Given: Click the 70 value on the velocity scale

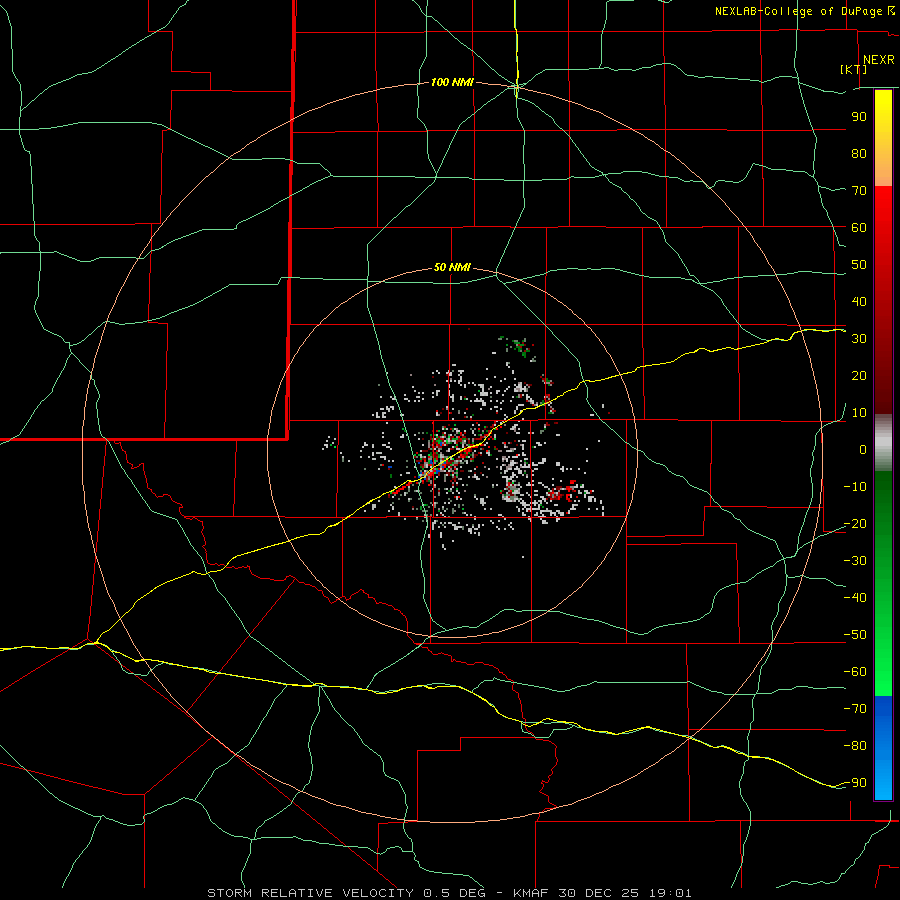Looking at the screenshot, I should pos(859,191).
